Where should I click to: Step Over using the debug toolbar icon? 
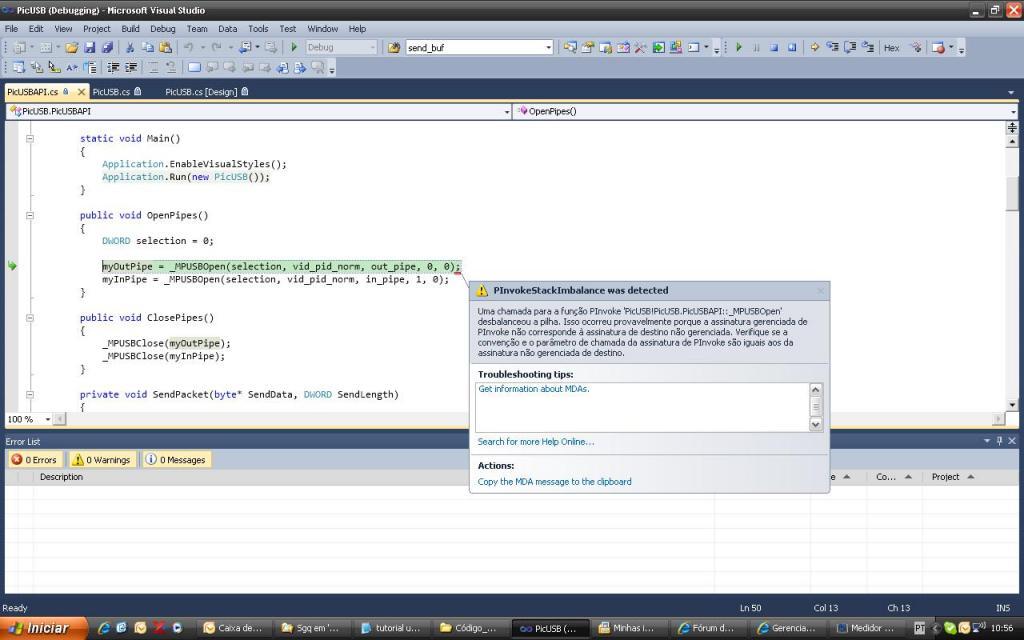click(x=850, y=47)
